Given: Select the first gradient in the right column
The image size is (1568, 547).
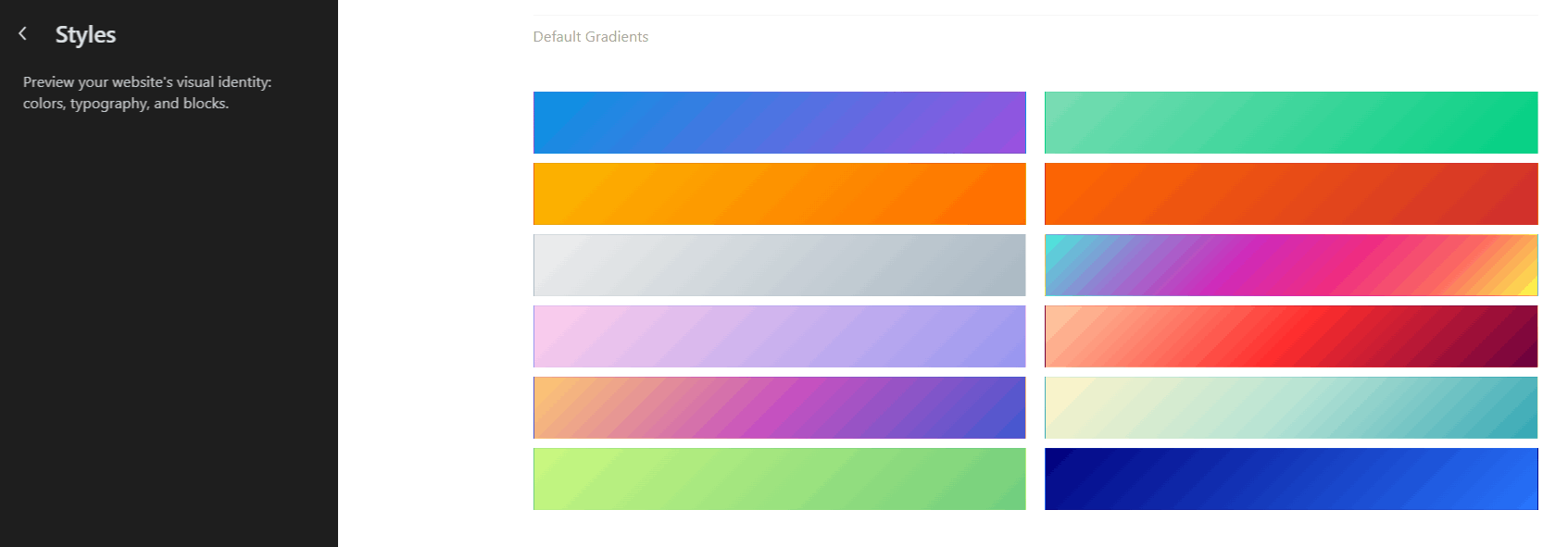Looking at the screenshot, I should 1290,122.
